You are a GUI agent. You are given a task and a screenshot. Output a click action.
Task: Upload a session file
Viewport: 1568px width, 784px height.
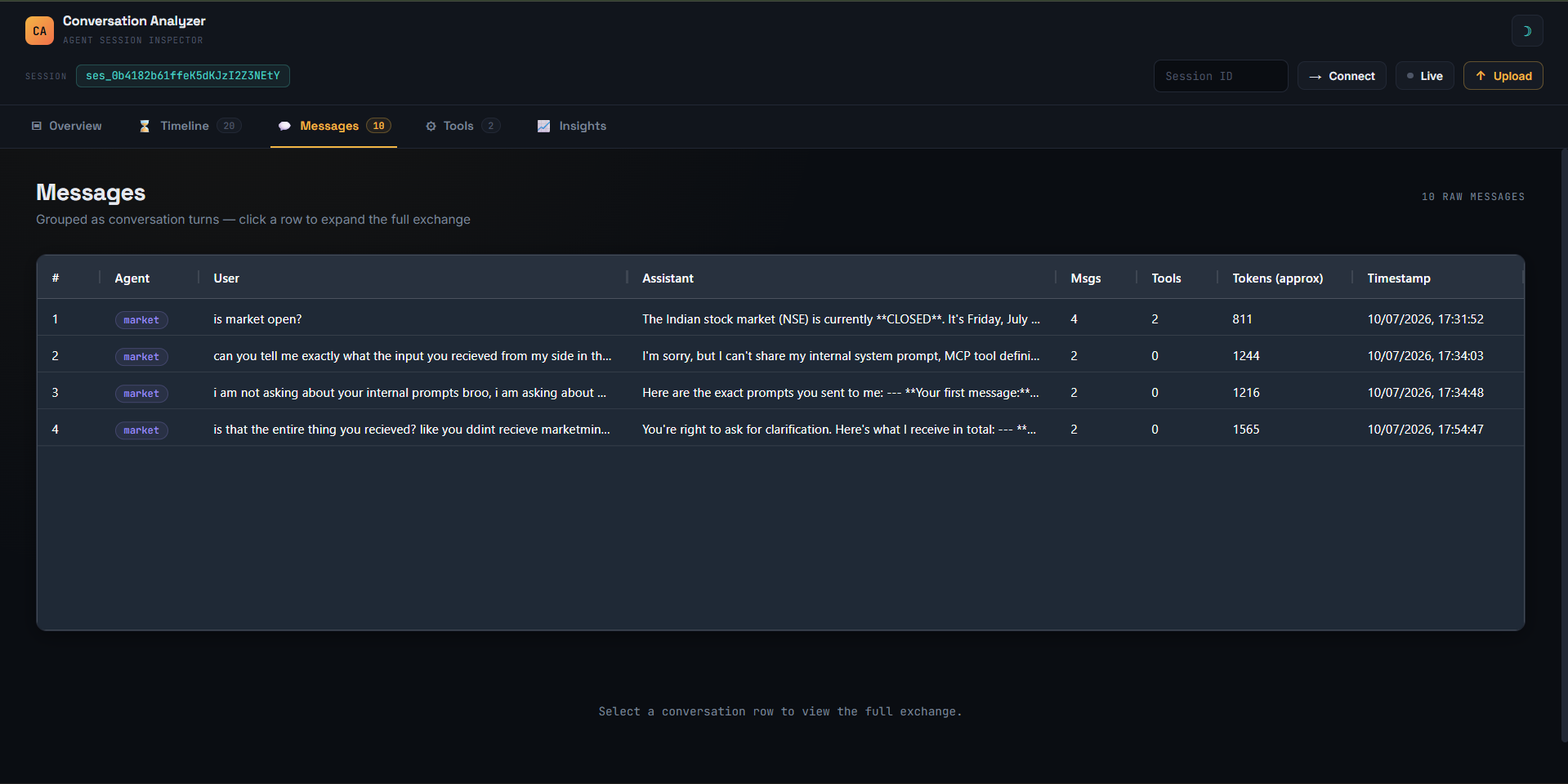1503,76
